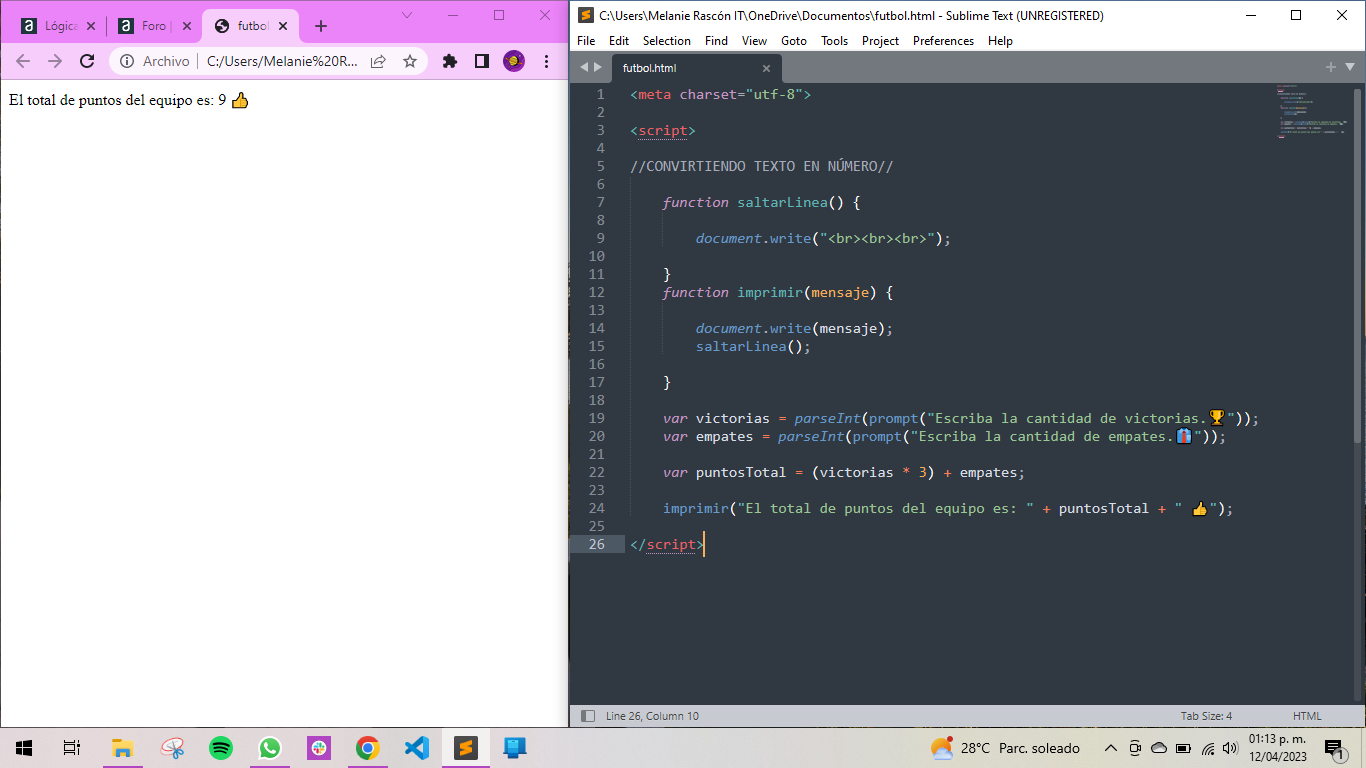Open the Help menu in Sublime Text
The height and width of the screenshot is (768, 1366).
tap(1000, 41)
